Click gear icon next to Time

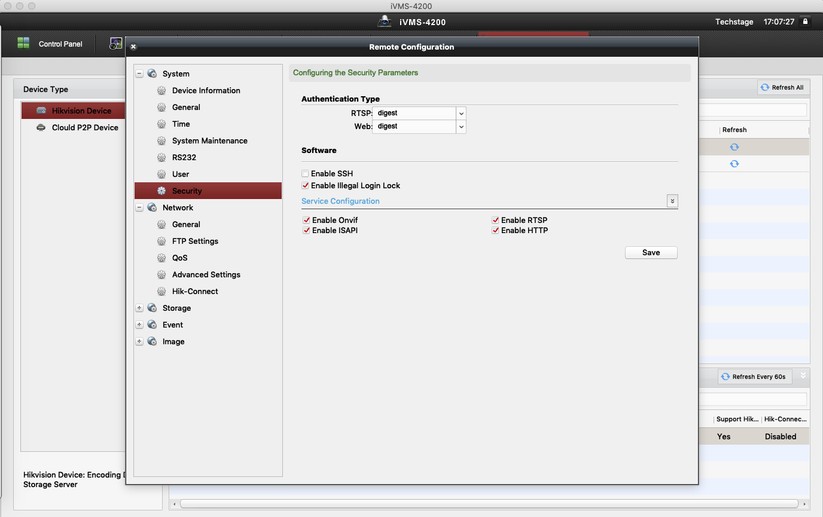[162, 124]
